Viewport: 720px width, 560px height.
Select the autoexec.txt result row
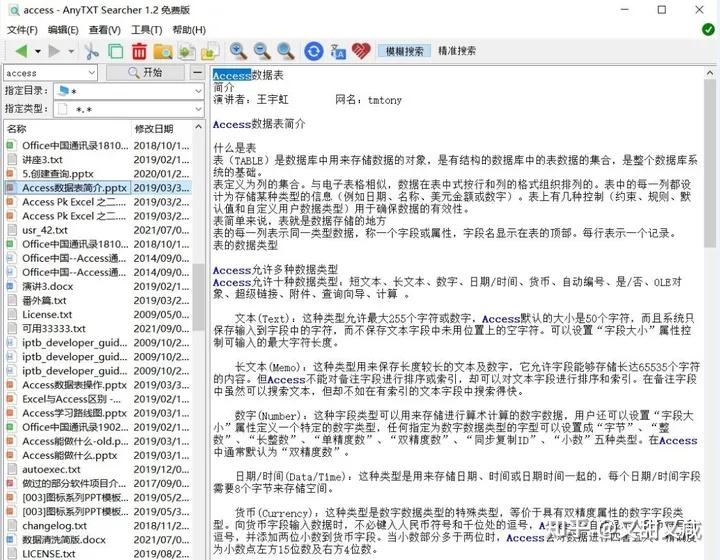point(98,470)
